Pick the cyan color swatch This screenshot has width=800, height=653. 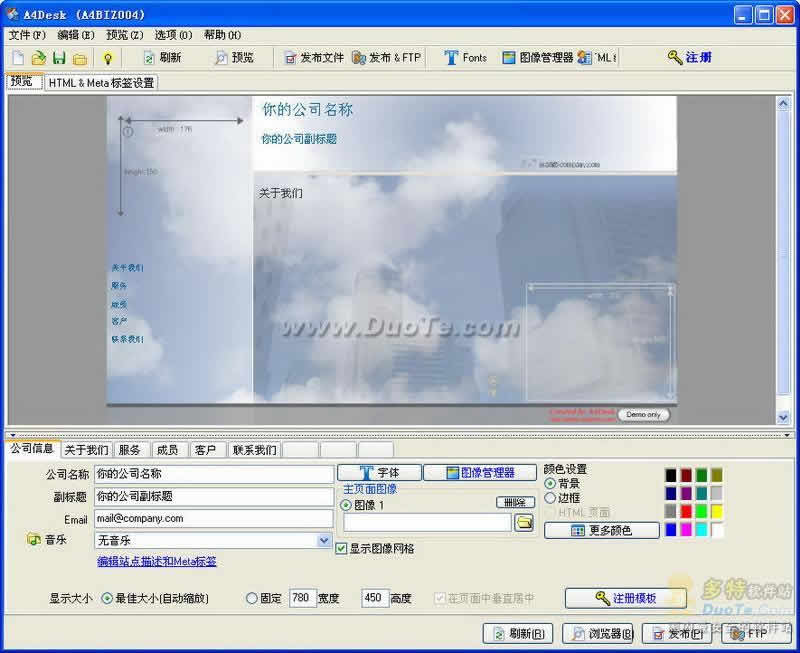tap(702, 530)
